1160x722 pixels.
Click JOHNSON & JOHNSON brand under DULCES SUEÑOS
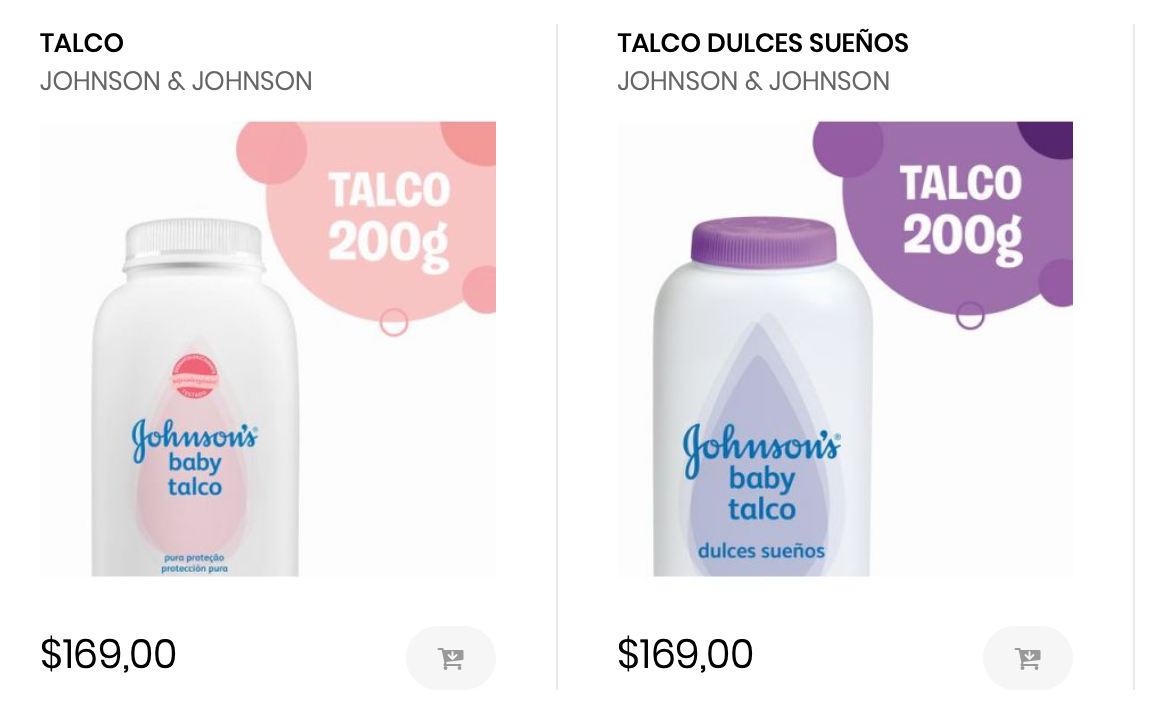753,81
